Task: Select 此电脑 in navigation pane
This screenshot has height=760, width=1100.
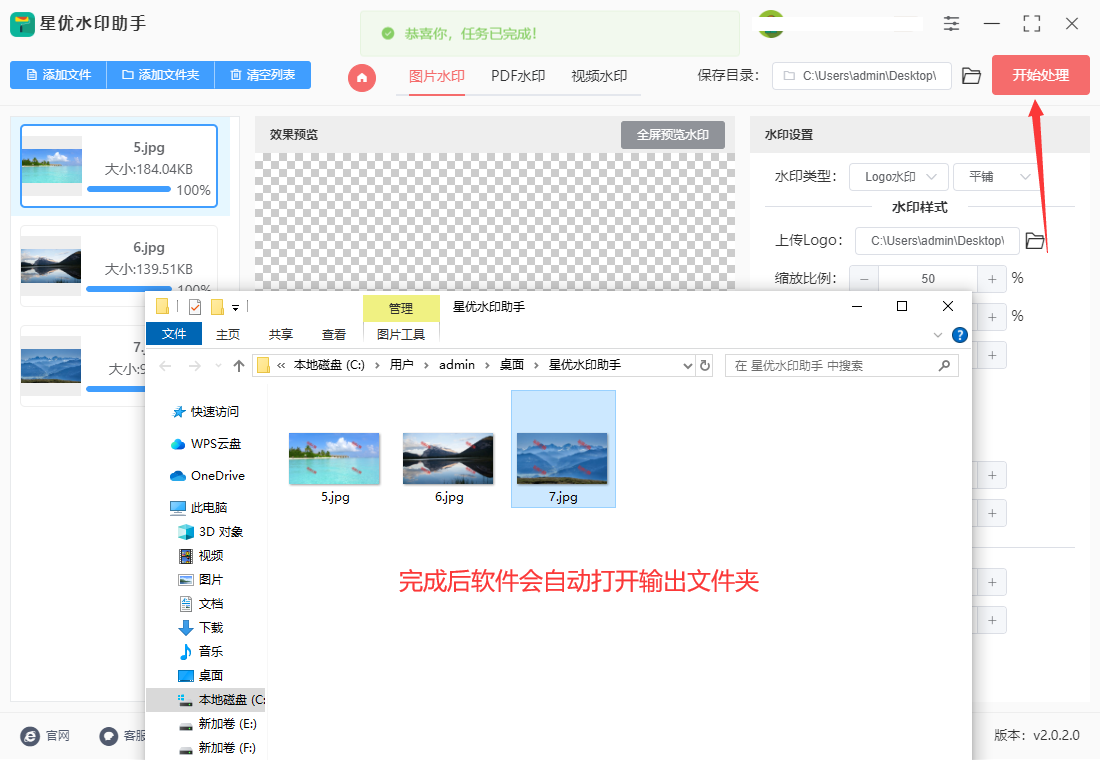Action: tap(199, 507)
